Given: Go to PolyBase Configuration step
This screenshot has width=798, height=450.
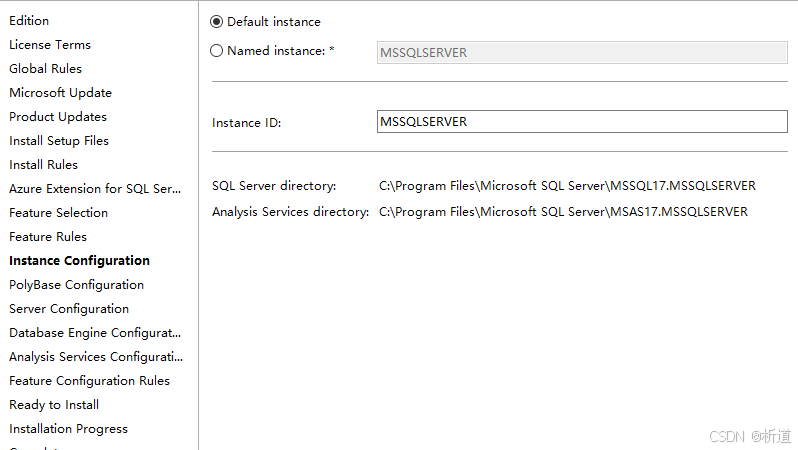Looking at the screenshot, I should [x=77, y=285].
